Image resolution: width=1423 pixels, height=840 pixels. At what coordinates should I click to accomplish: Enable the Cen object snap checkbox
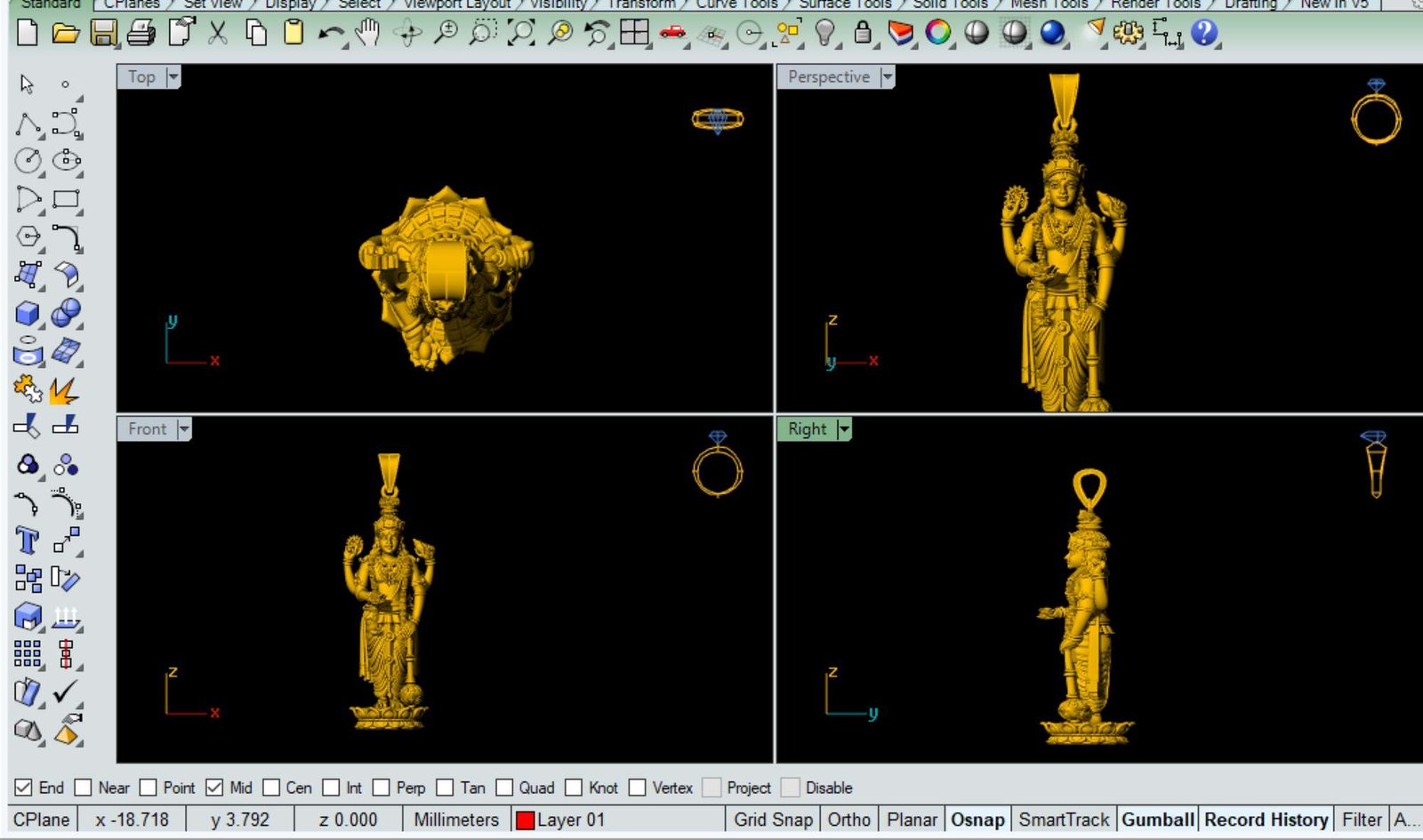coord(272,788)
